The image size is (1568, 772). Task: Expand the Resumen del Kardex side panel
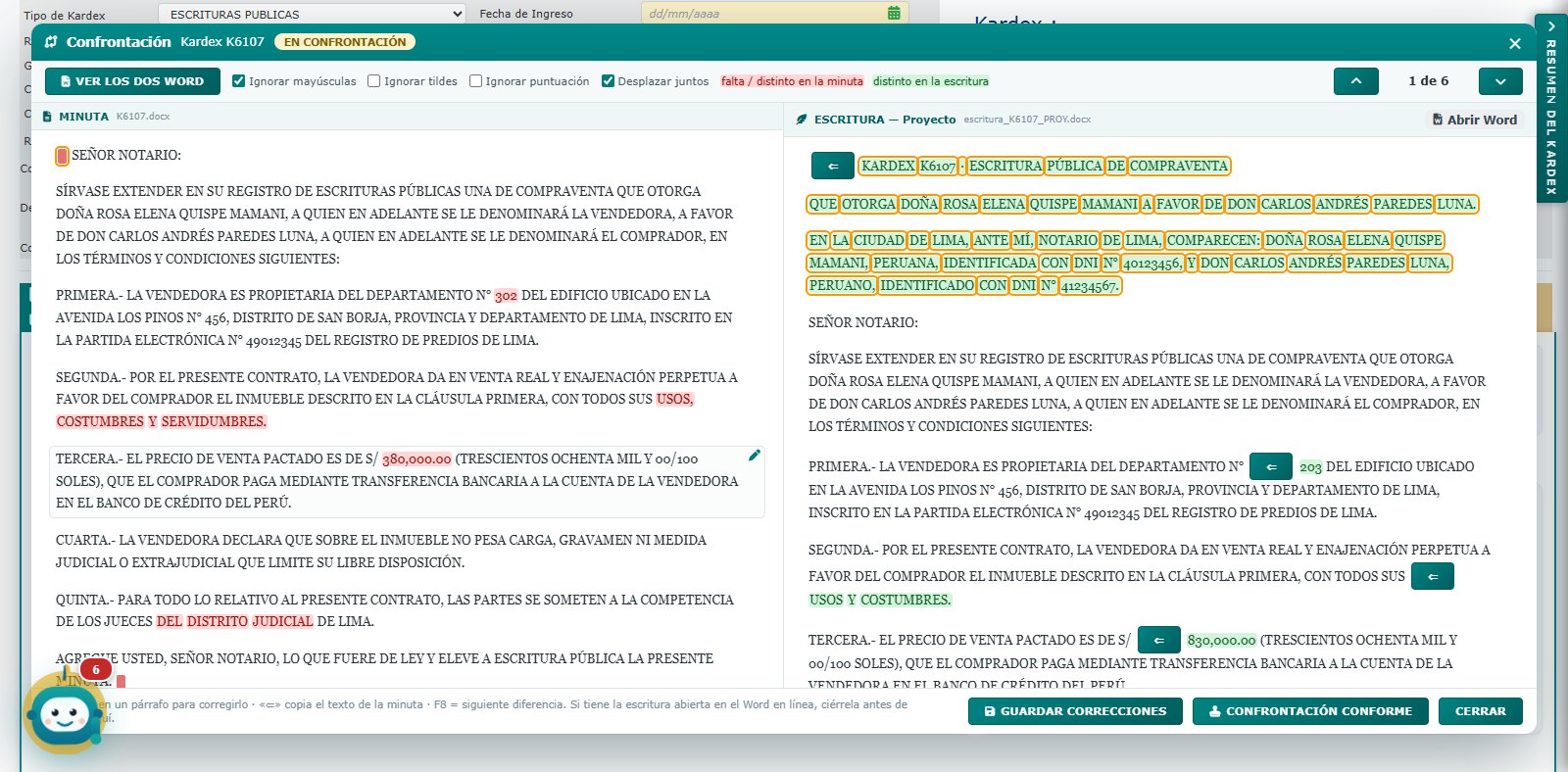click(x=1551, y=108)
